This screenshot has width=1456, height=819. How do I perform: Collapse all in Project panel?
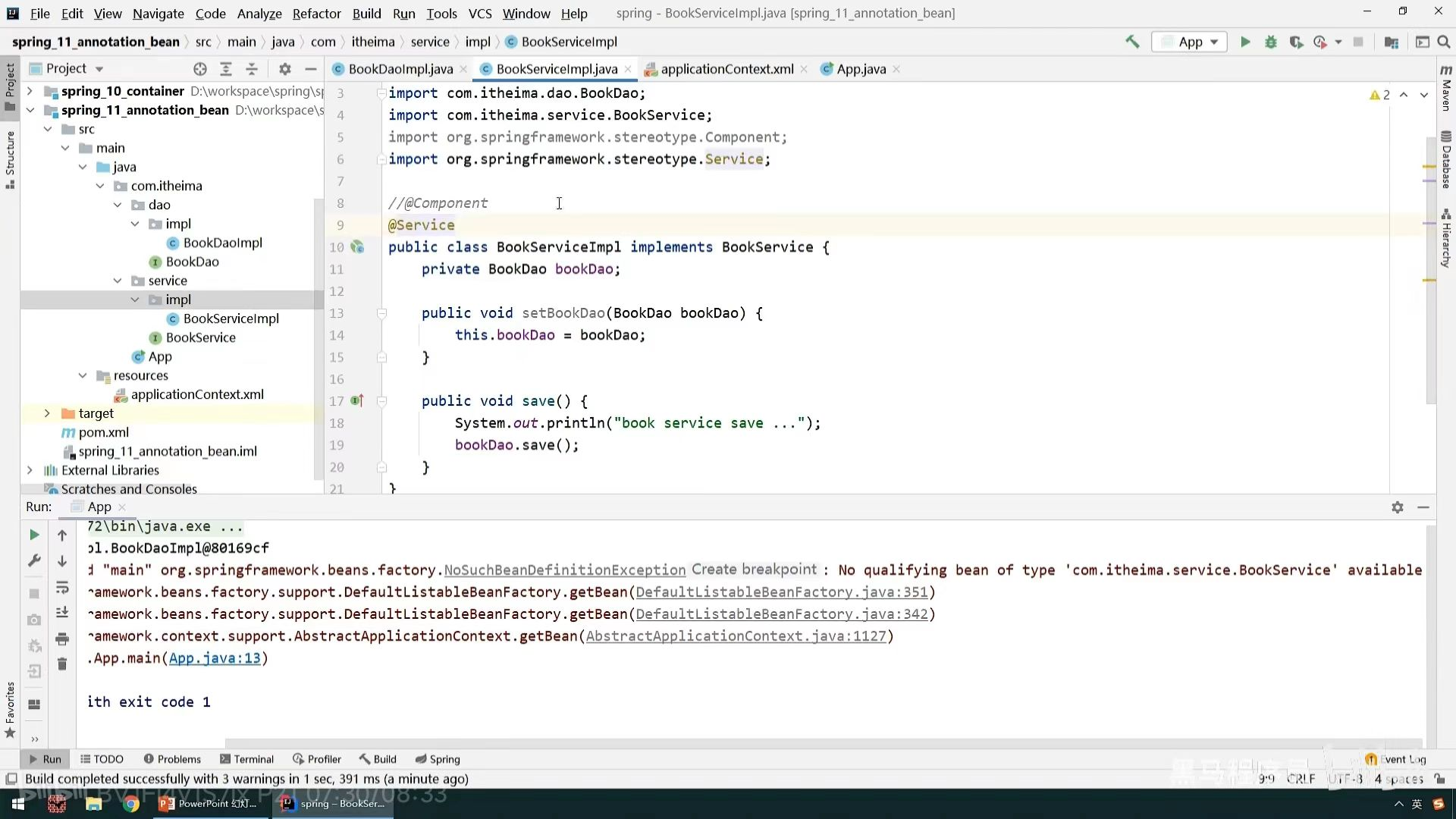click(252, 69)
